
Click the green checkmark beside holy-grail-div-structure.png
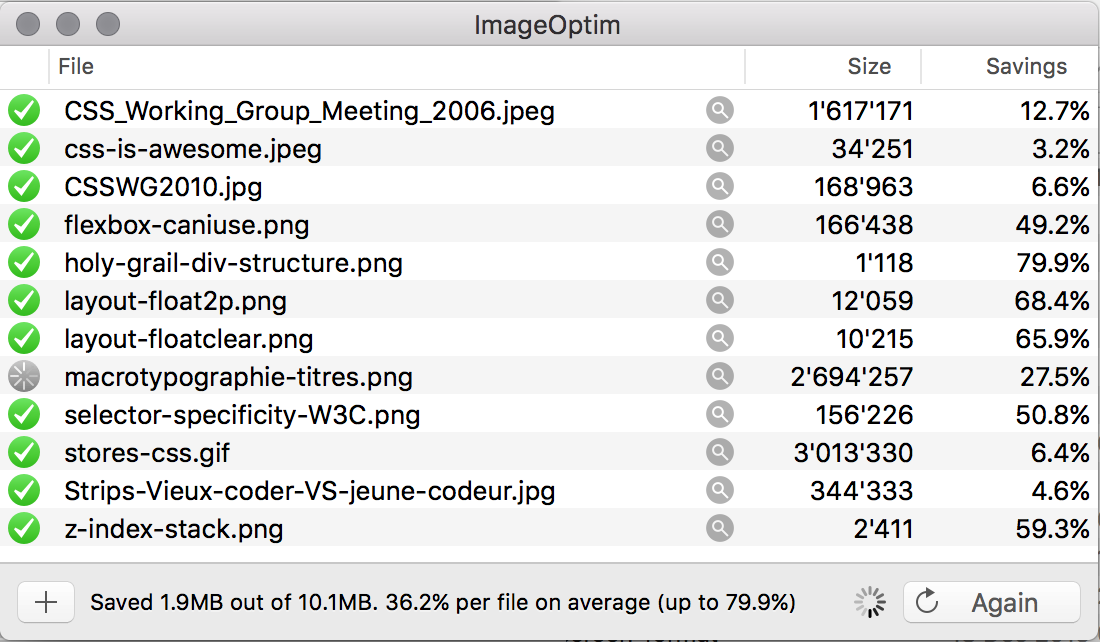23,262
